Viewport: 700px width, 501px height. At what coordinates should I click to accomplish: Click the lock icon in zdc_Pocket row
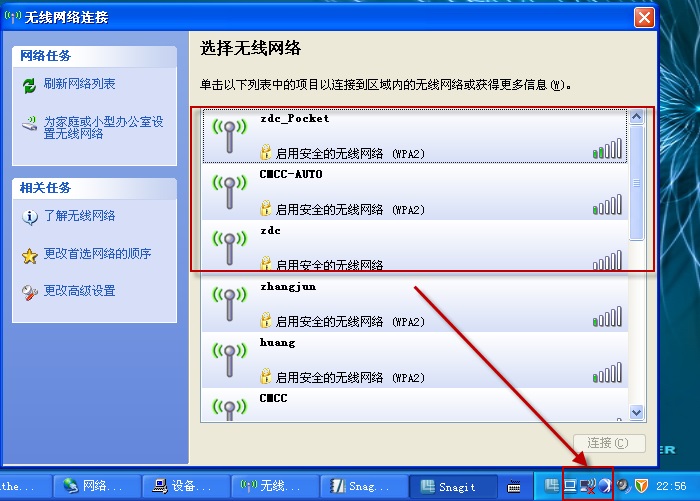tap(266, 152)
